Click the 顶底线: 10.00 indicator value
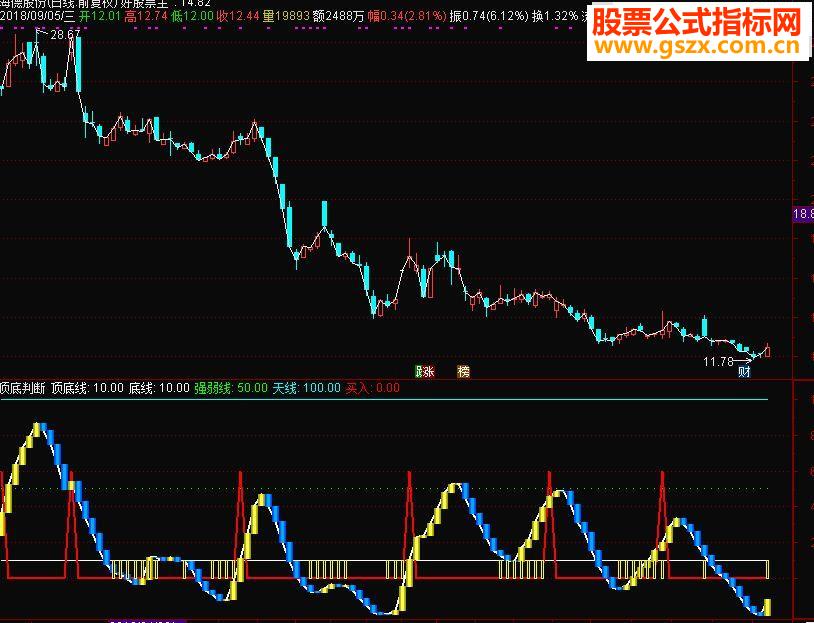The width and height of the screenshot is (814, 623). point(87,388)
